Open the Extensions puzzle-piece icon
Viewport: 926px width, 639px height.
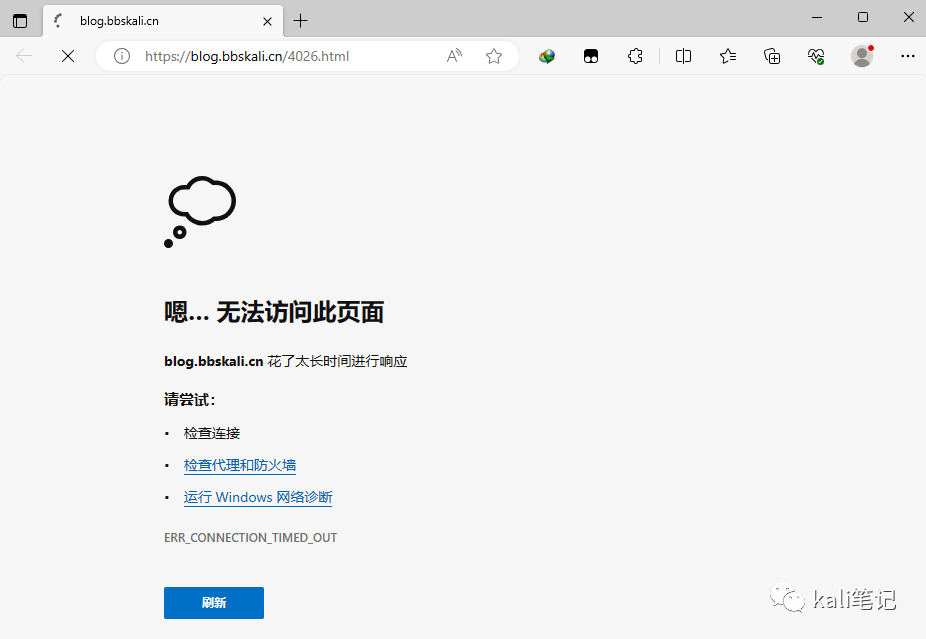pos(635,56)
